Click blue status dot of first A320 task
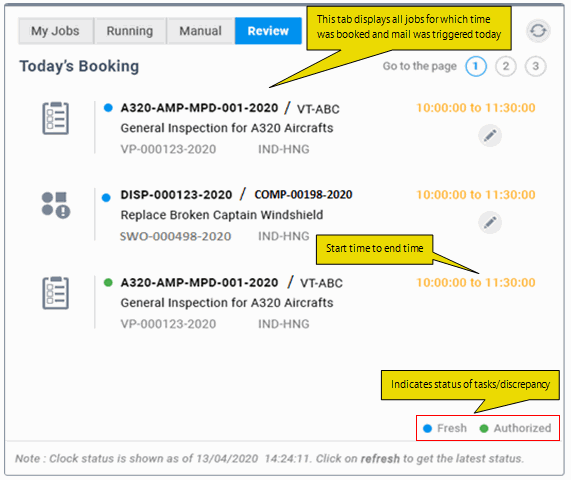The image size is (571, 480). [x=108, y=108]
